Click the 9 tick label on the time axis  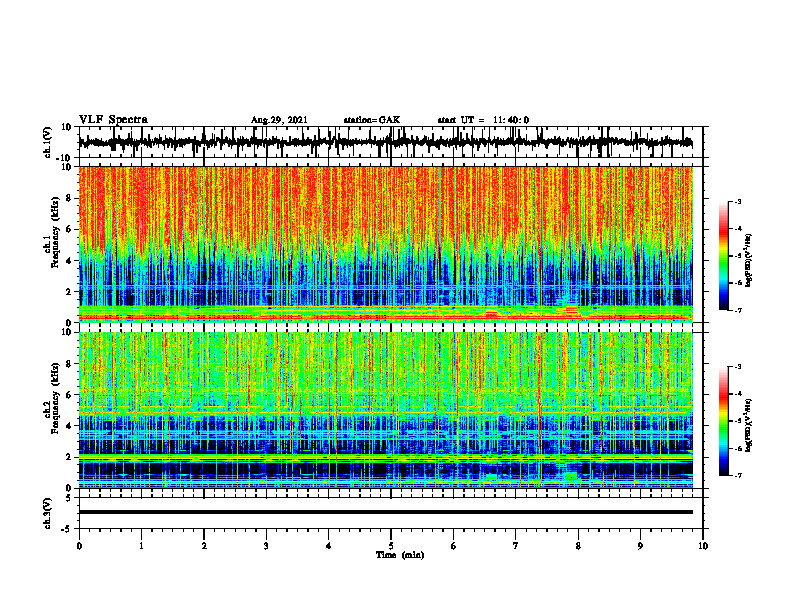pyautogui.click(x=640, y=546)
